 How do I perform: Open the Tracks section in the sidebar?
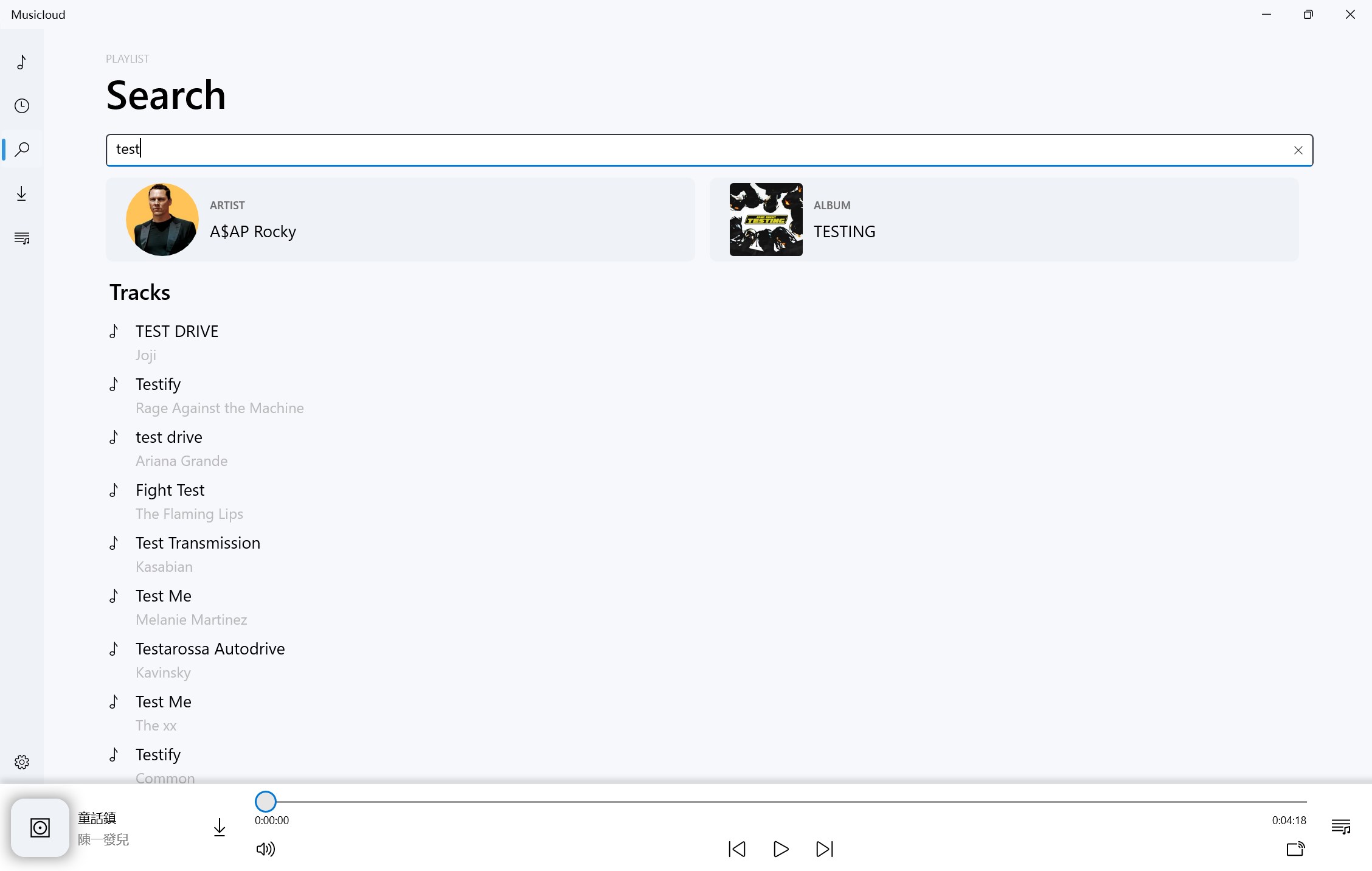(x=22, y=62)
